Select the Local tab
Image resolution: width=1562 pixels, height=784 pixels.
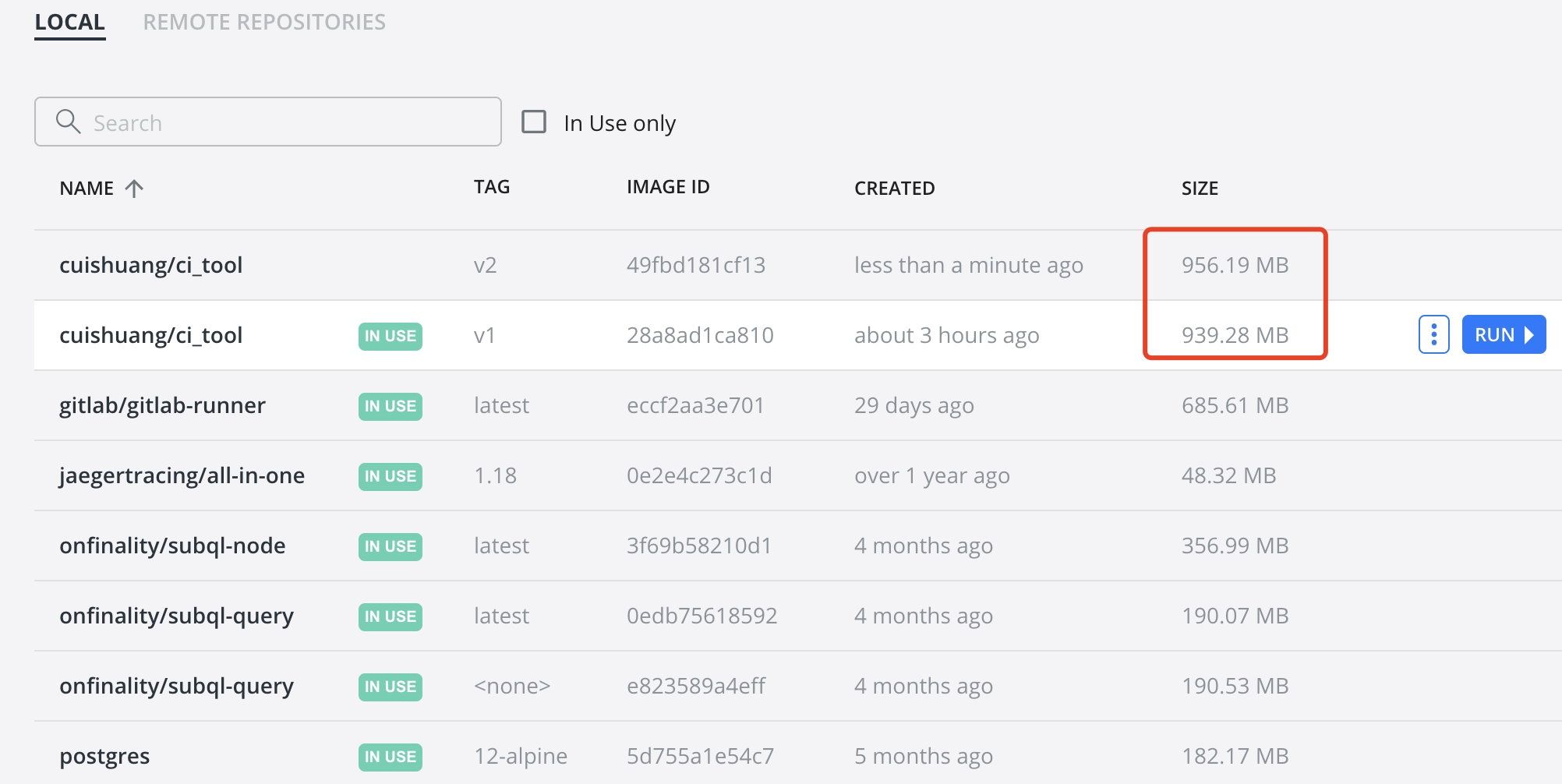click(x=69, y=22)
